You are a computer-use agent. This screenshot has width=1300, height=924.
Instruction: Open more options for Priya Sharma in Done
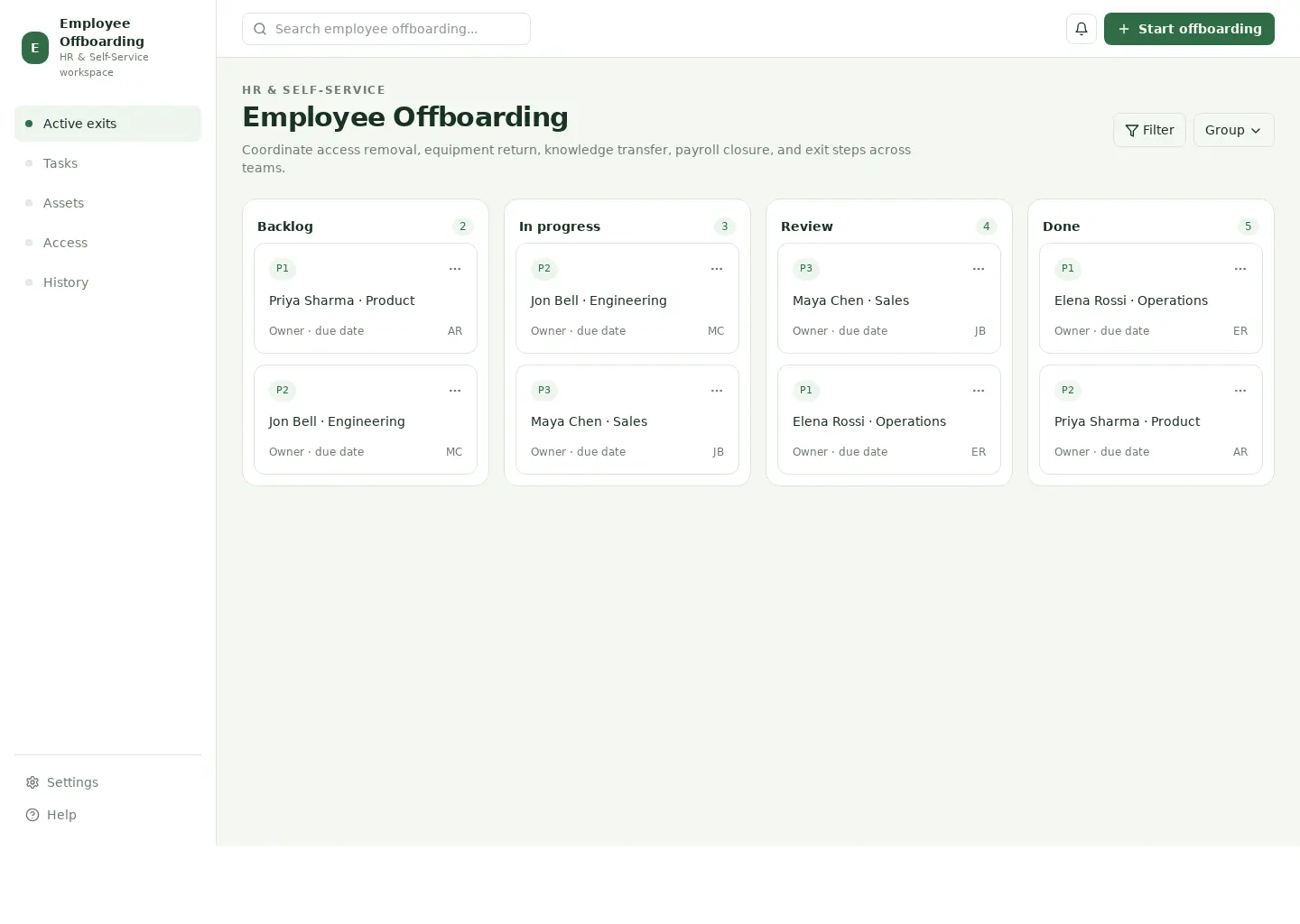1240,391
